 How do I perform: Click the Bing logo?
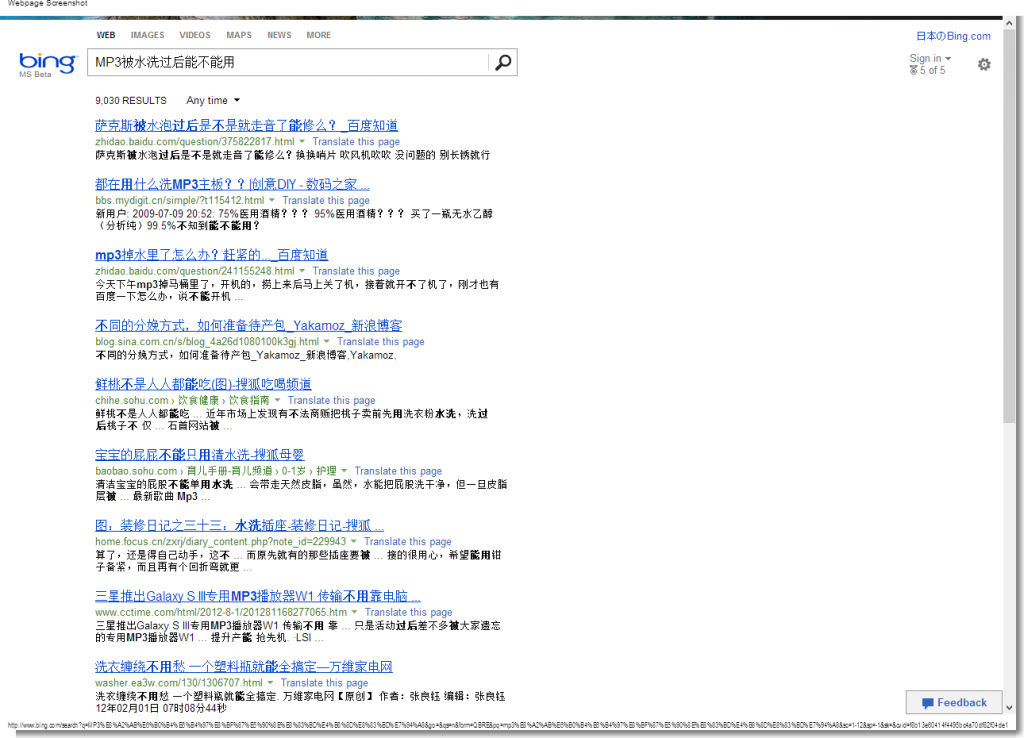tap(47, 64)
